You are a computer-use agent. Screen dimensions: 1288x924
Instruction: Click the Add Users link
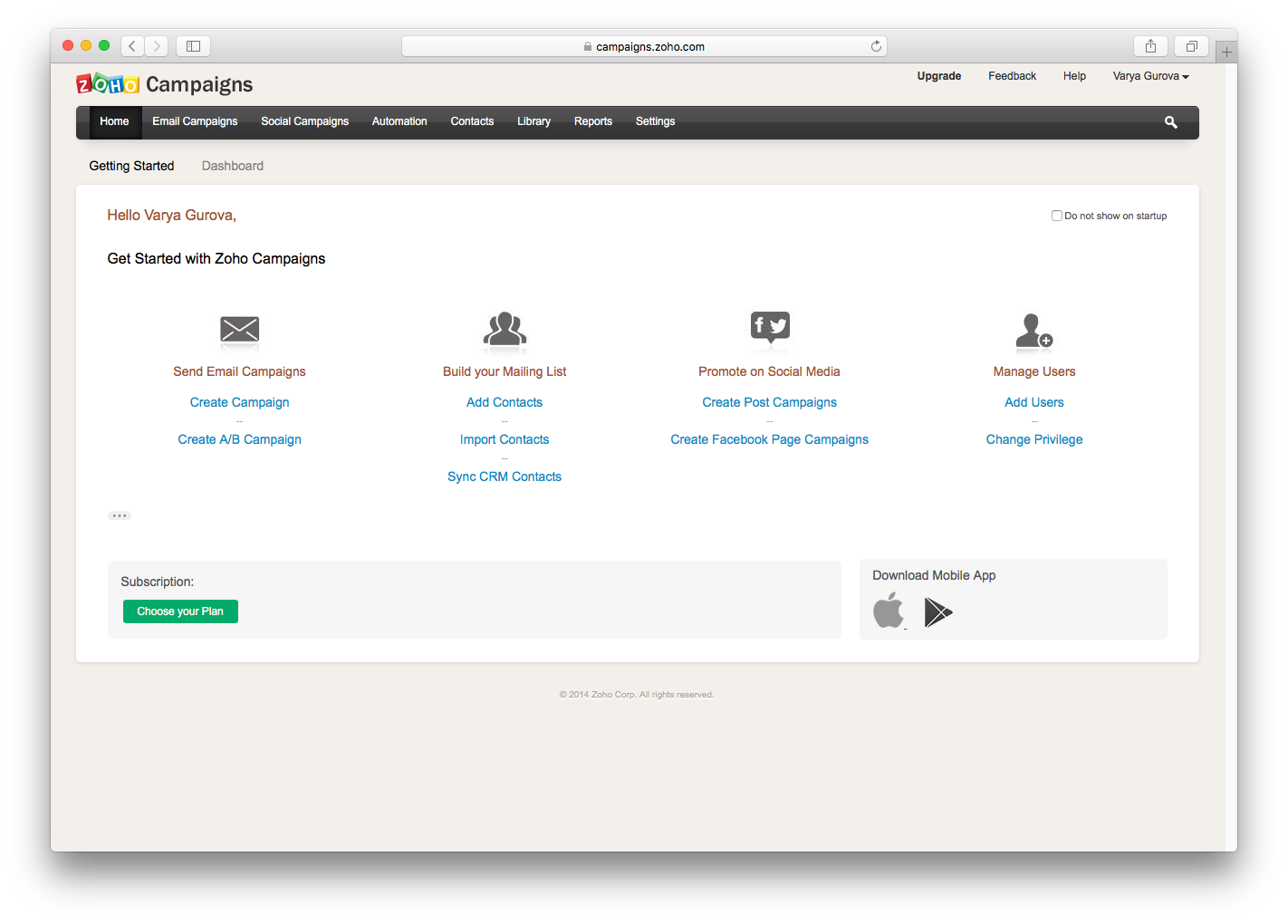point(1034,402)
